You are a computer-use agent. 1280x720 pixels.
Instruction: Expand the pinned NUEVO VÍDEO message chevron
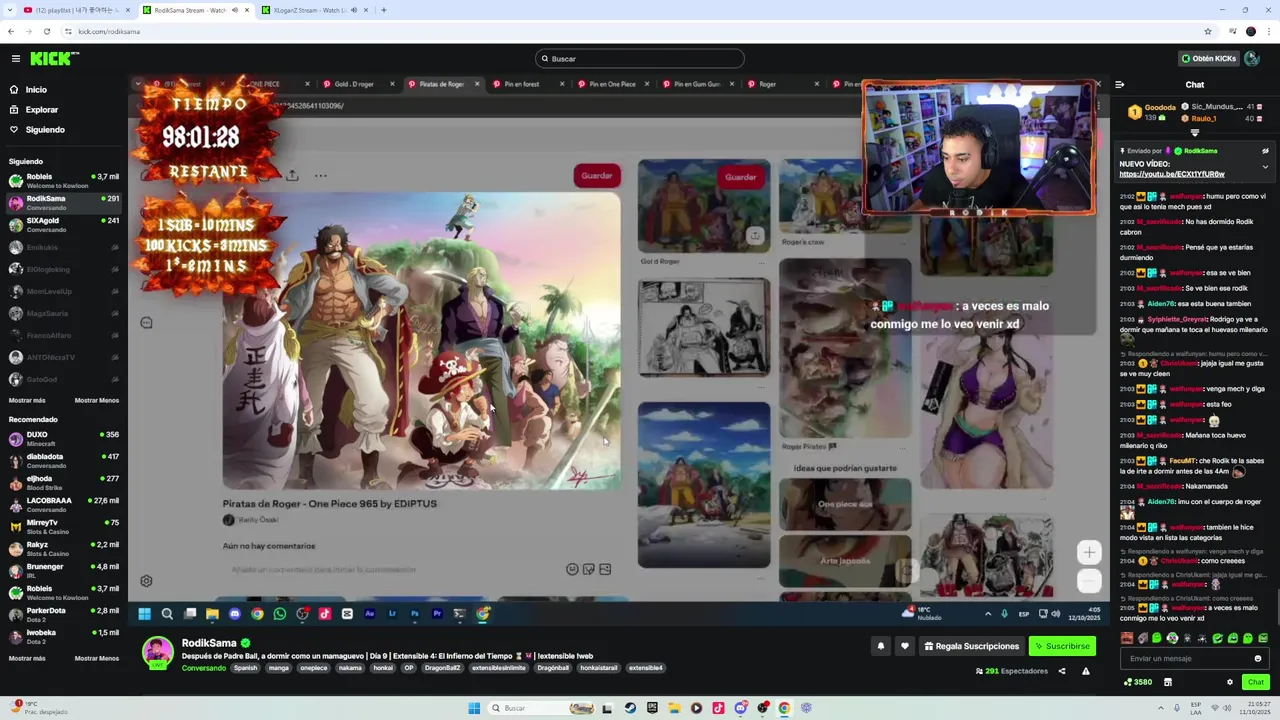point(1265,167)
